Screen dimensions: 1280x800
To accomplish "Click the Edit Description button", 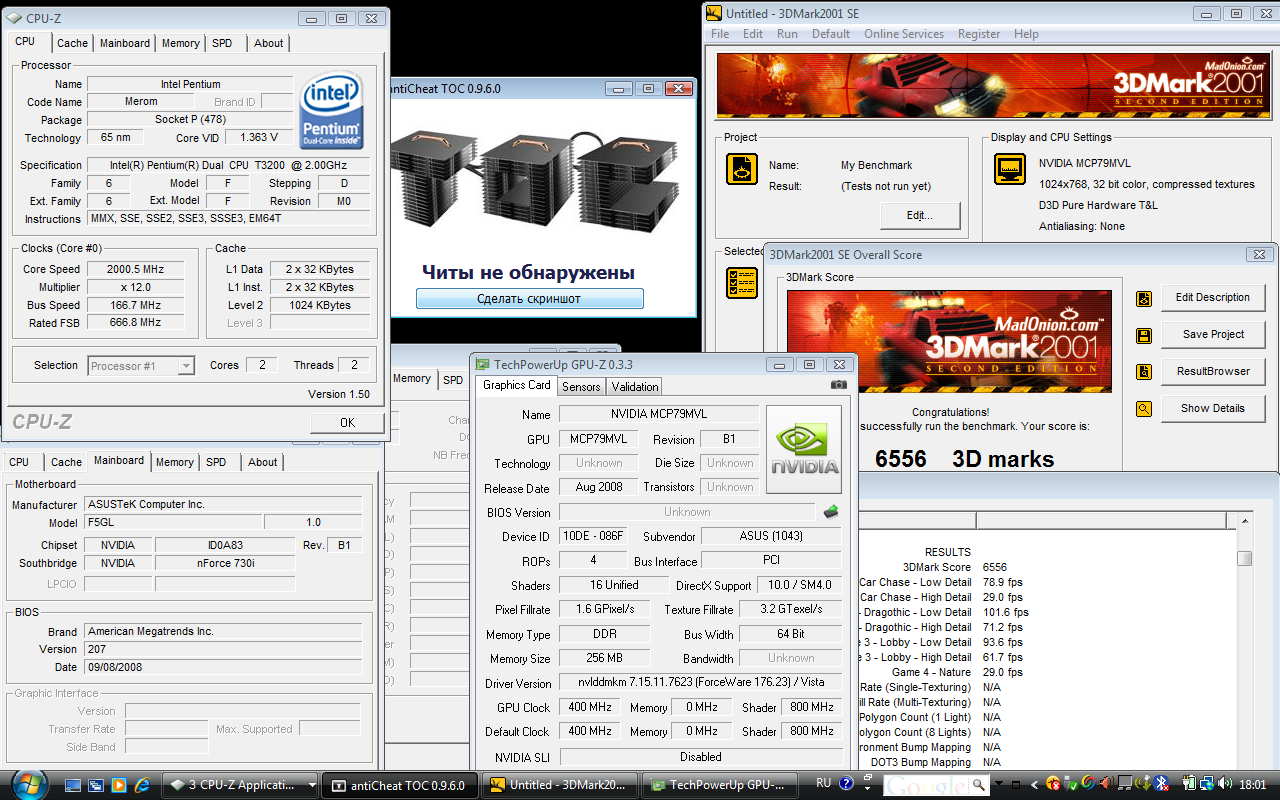I will coord(1212,298).
